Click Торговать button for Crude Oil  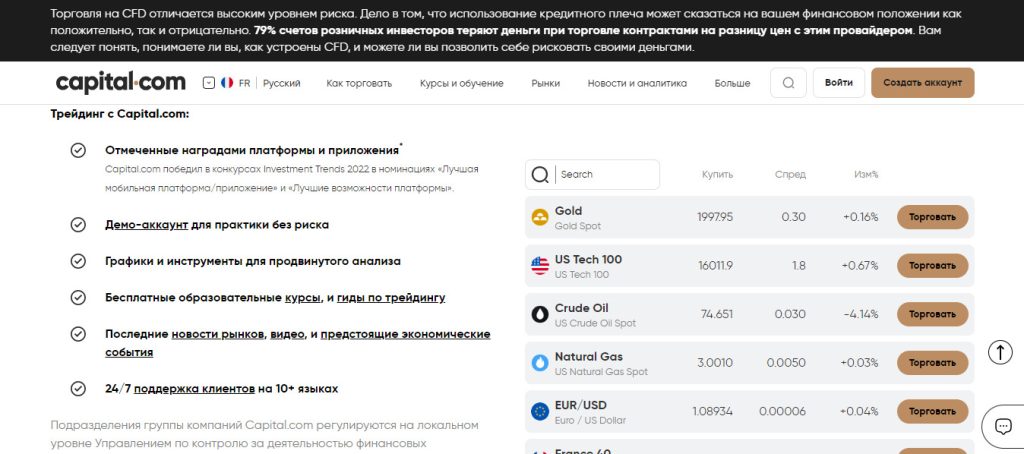[932, 314]
